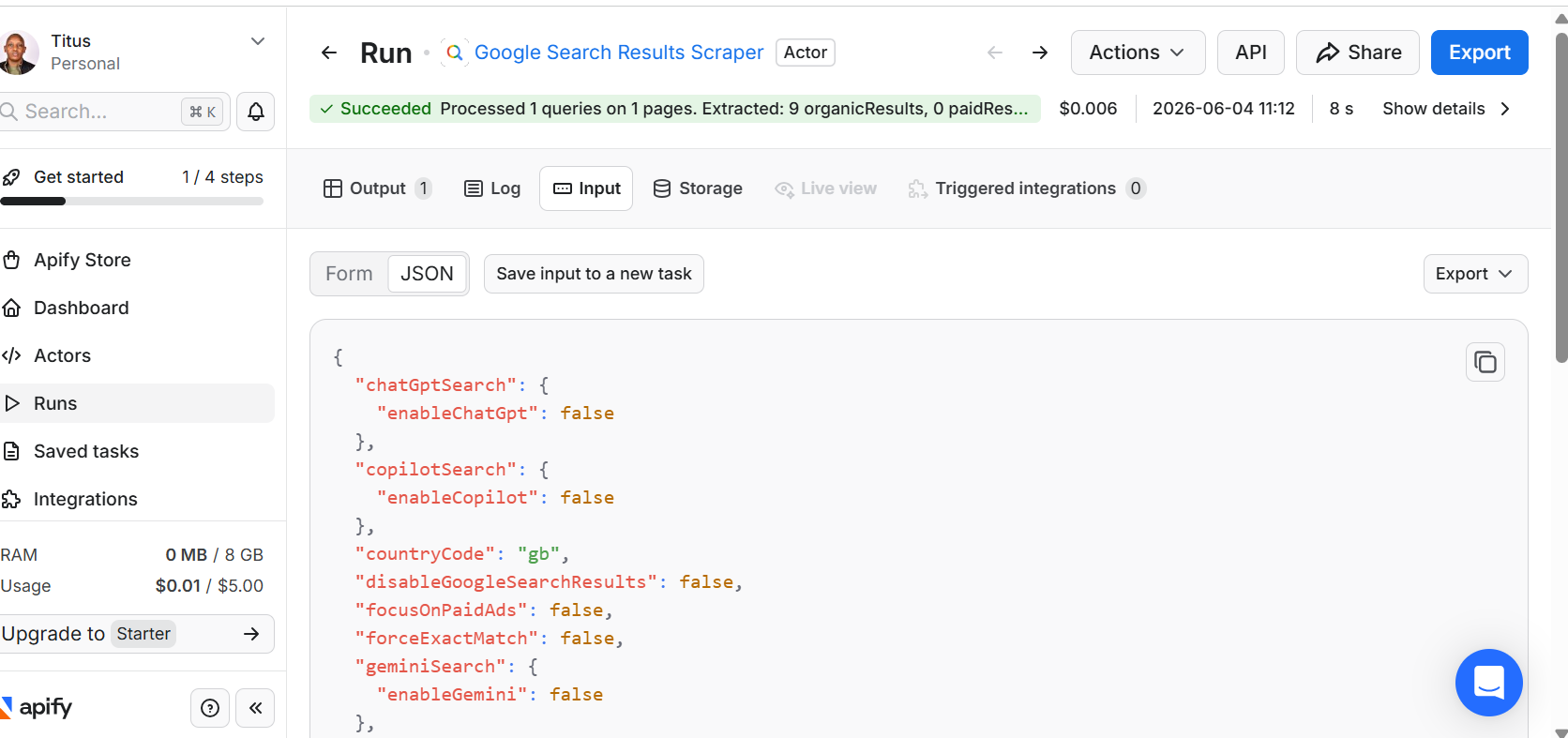Go to the previous run arrow
Screen dimensions: 1568x738
(x=995, y=53)
